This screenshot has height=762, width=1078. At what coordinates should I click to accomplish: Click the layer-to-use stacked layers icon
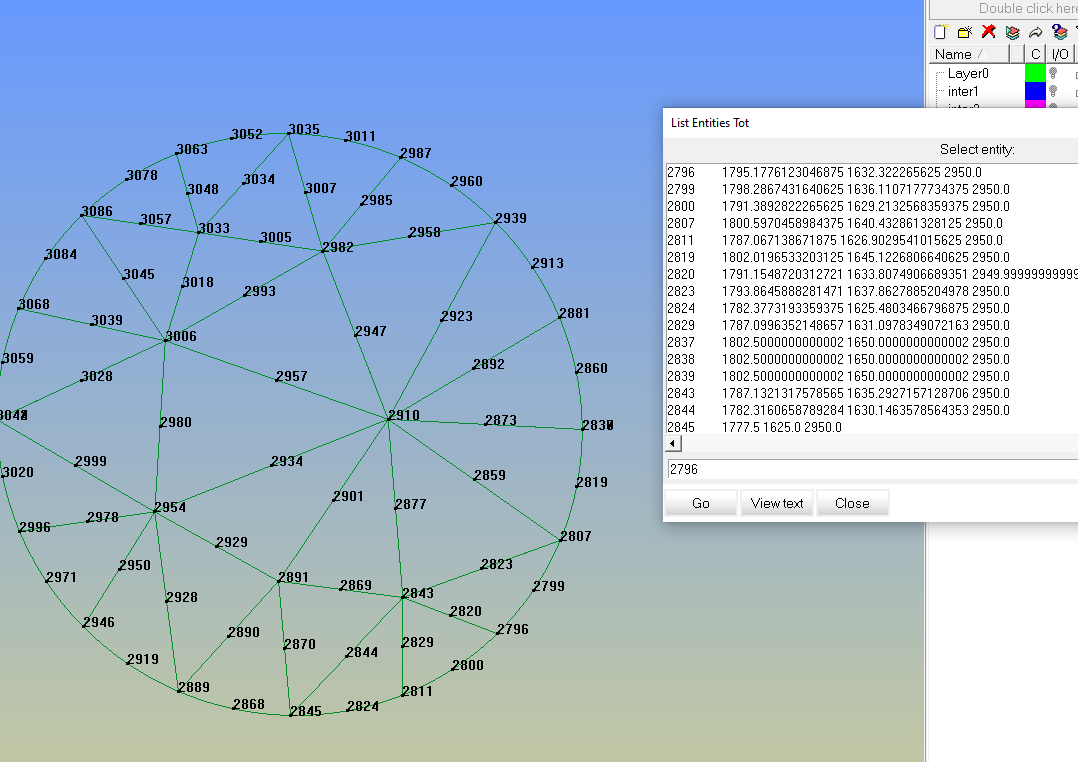(x=1012, y=32)
